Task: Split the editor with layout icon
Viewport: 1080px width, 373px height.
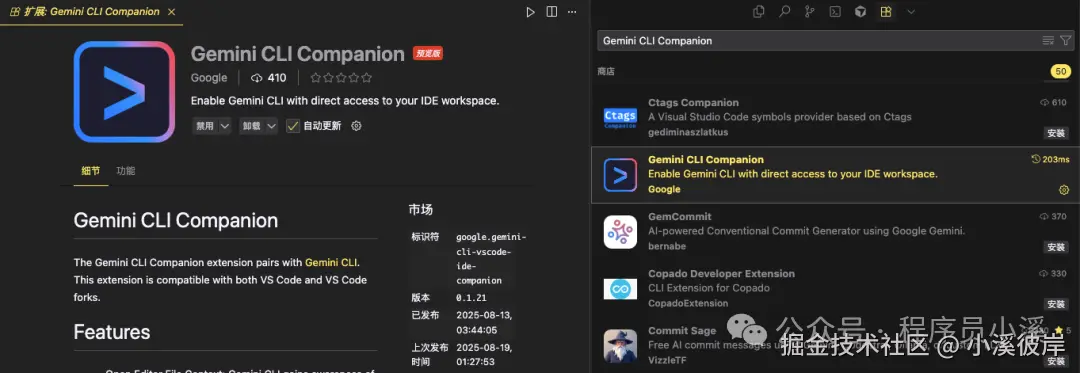Action: coord(552,12)
